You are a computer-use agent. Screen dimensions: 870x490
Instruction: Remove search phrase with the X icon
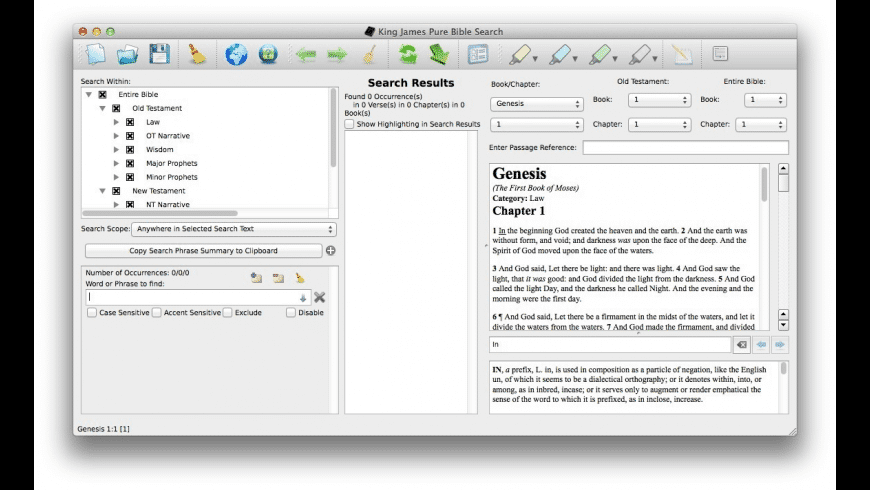[320, 297]
